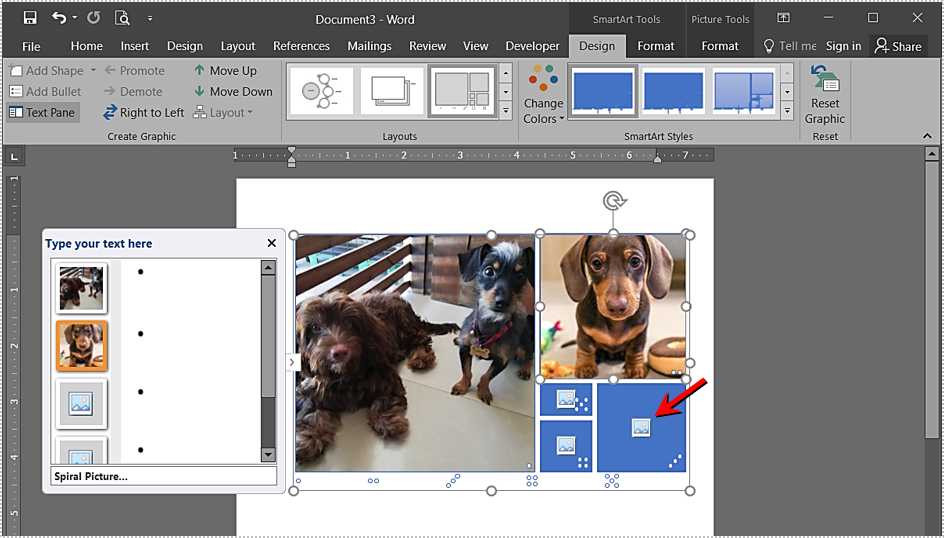Click the Sign in link
Screen dimensions: 944x538
tap(843, 46)
